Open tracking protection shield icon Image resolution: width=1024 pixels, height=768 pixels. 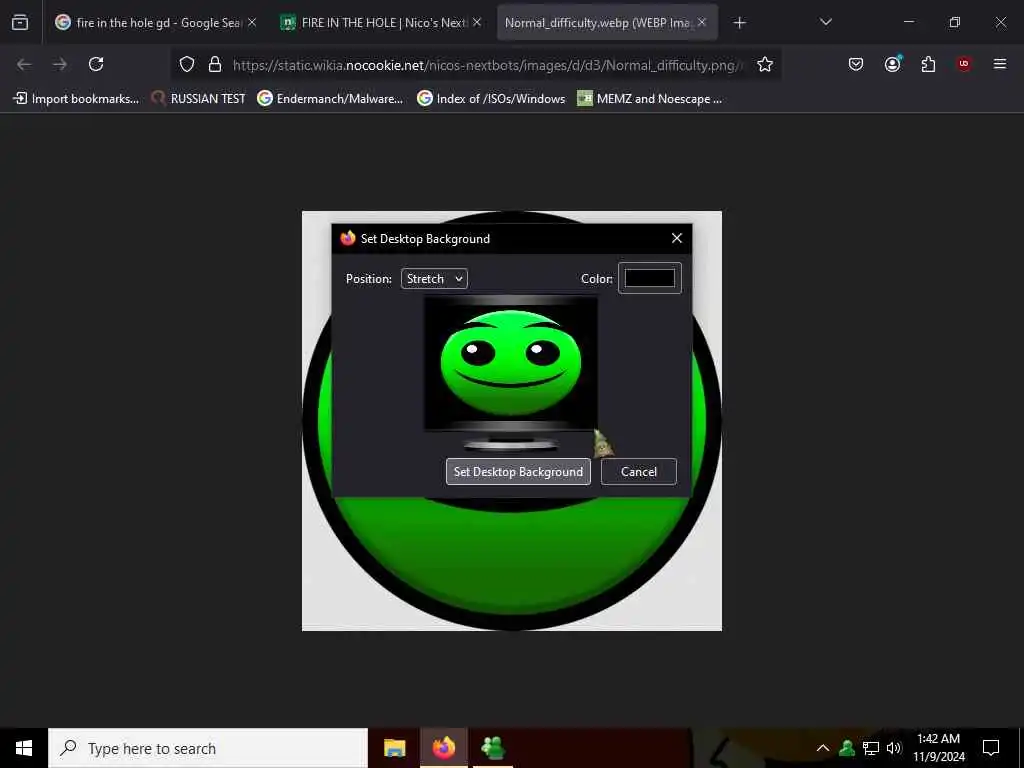click(187, 64)
